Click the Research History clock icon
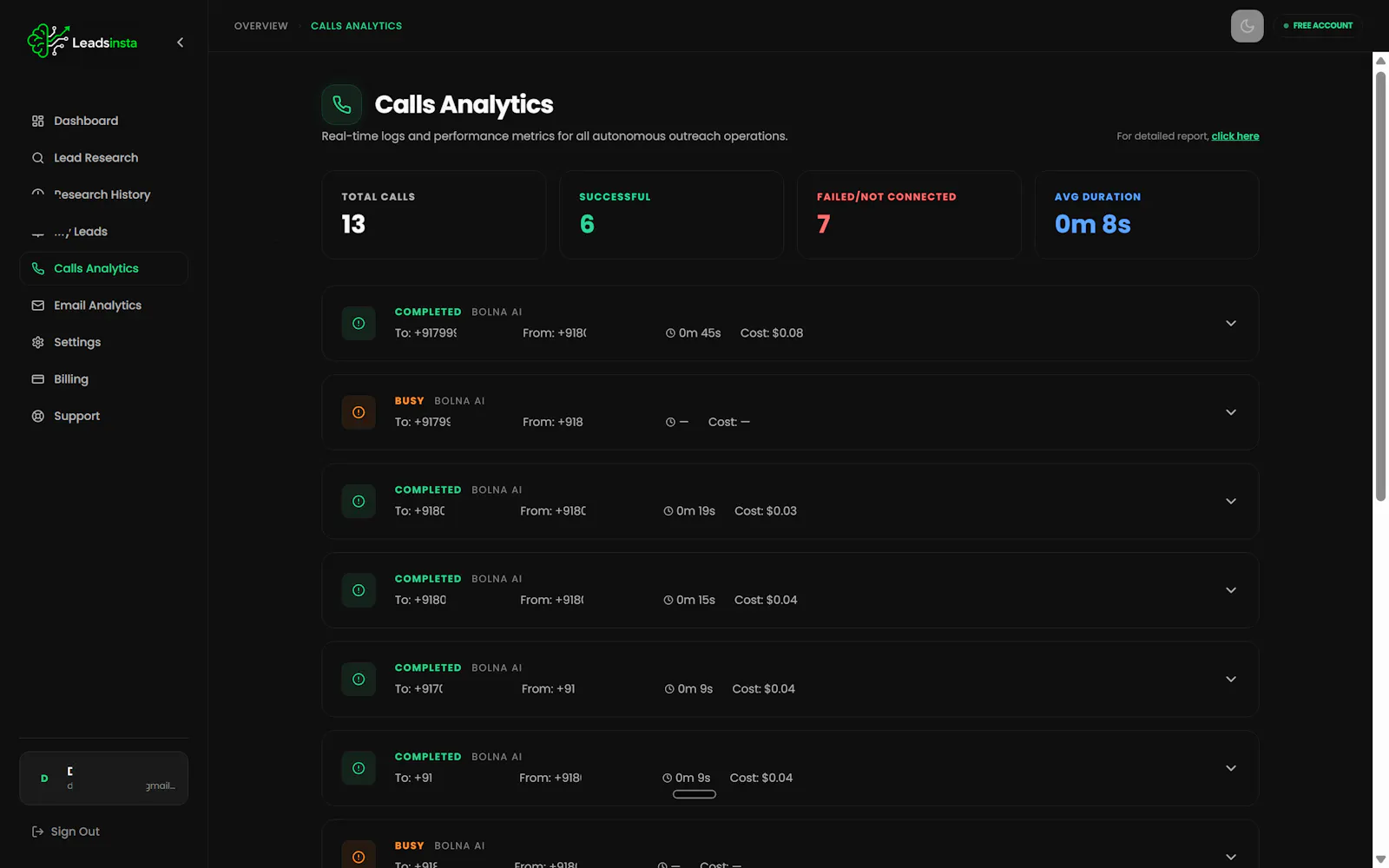Viewport: 1389px width, 868px height. click(x=38, y=194)
